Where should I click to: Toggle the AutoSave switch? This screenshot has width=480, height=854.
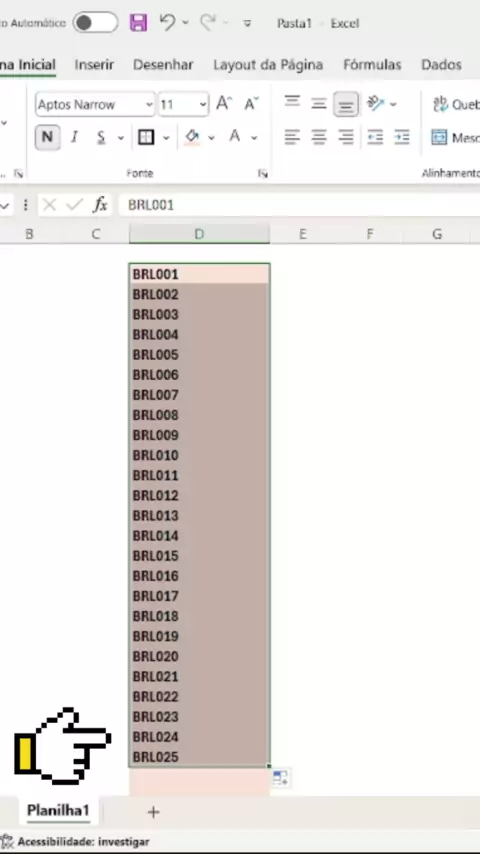point(95,23)
